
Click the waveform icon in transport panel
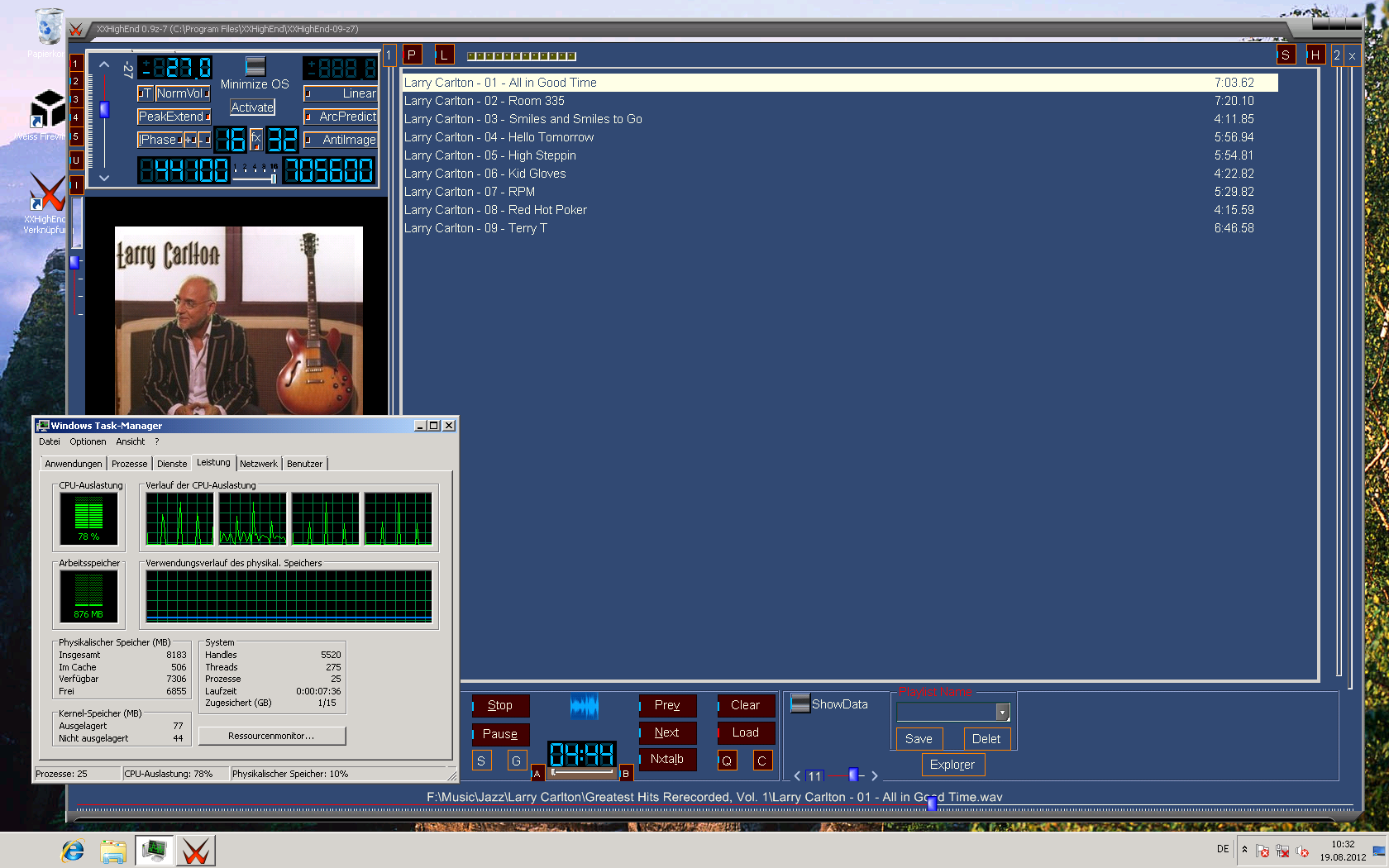pos(584,706)
